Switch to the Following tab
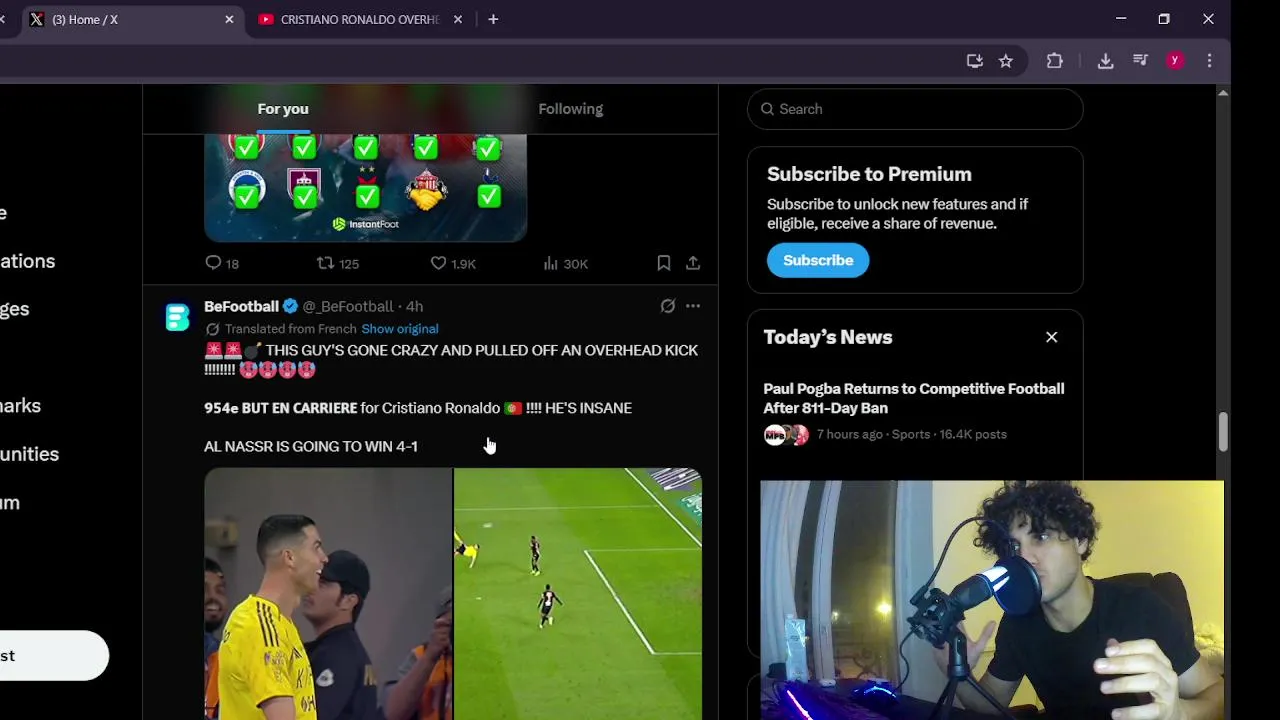 point(570,109)
